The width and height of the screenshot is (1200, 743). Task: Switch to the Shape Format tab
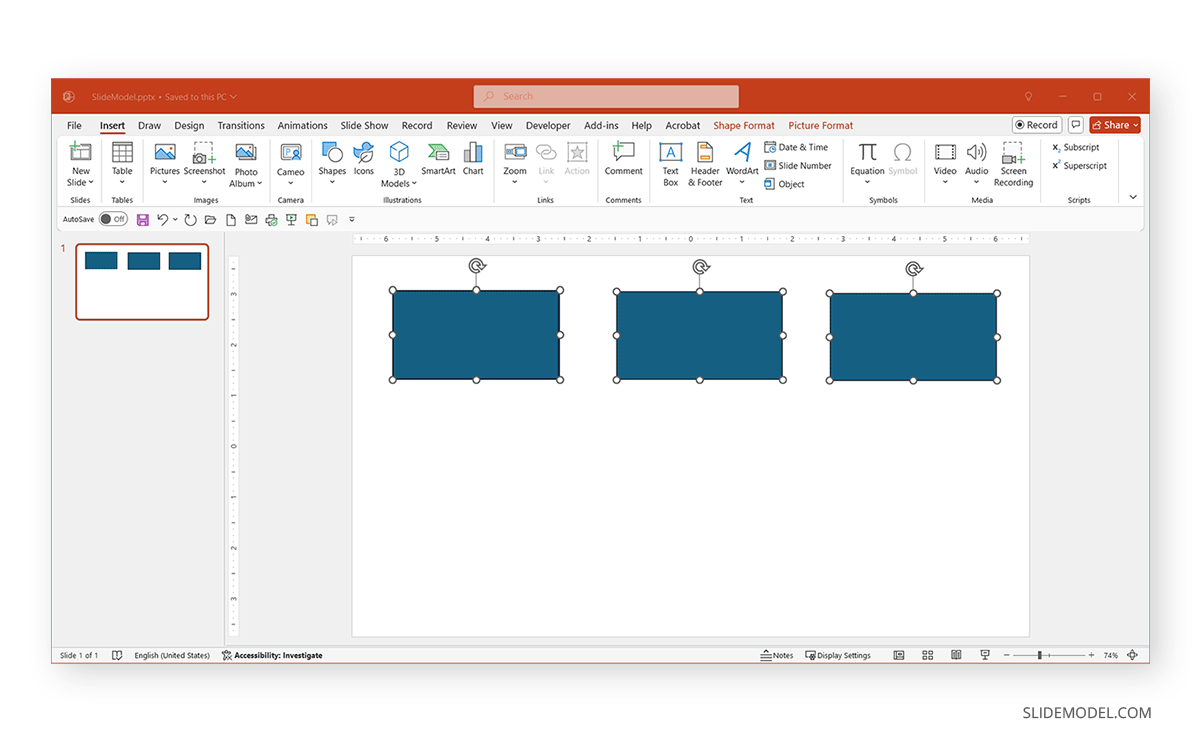[744, 125]
